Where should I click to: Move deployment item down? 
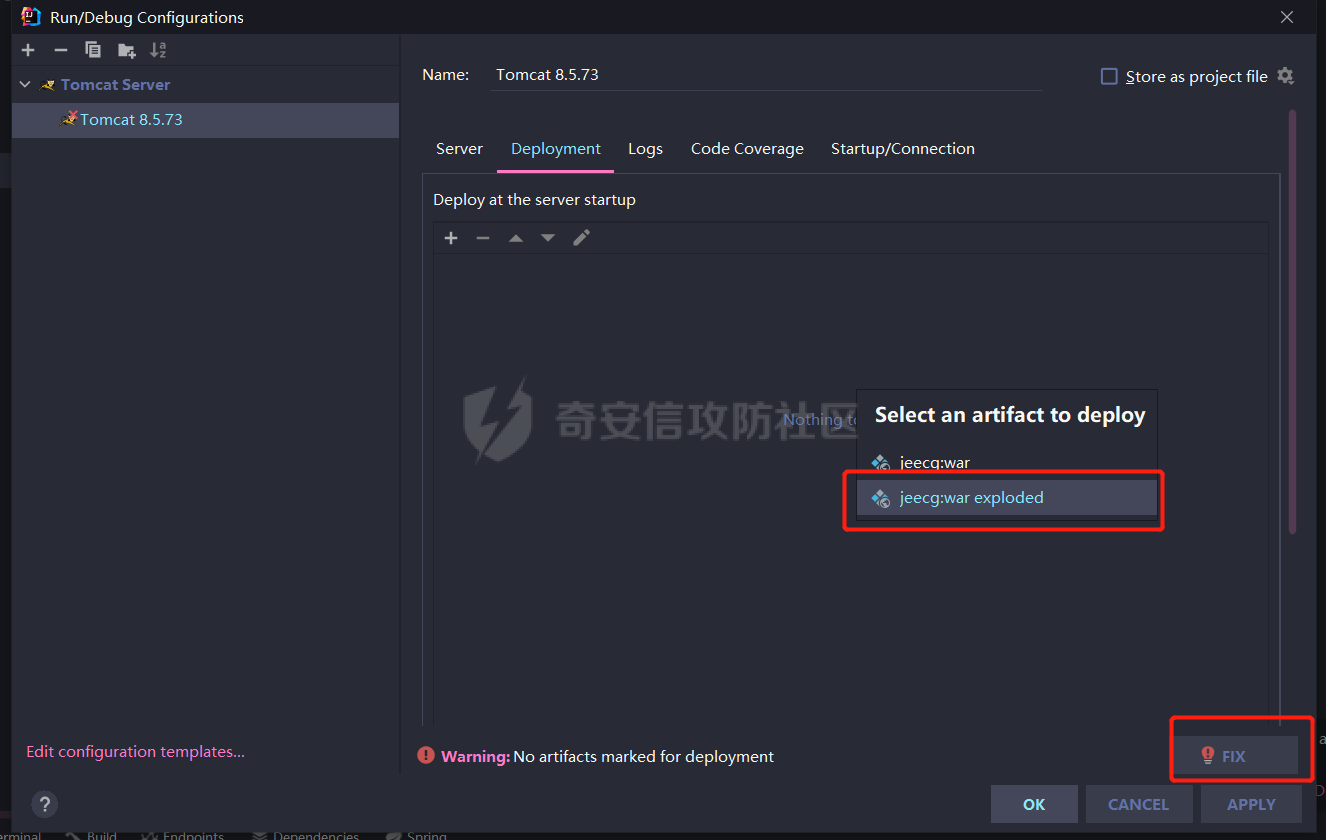[x=548, y=238]
